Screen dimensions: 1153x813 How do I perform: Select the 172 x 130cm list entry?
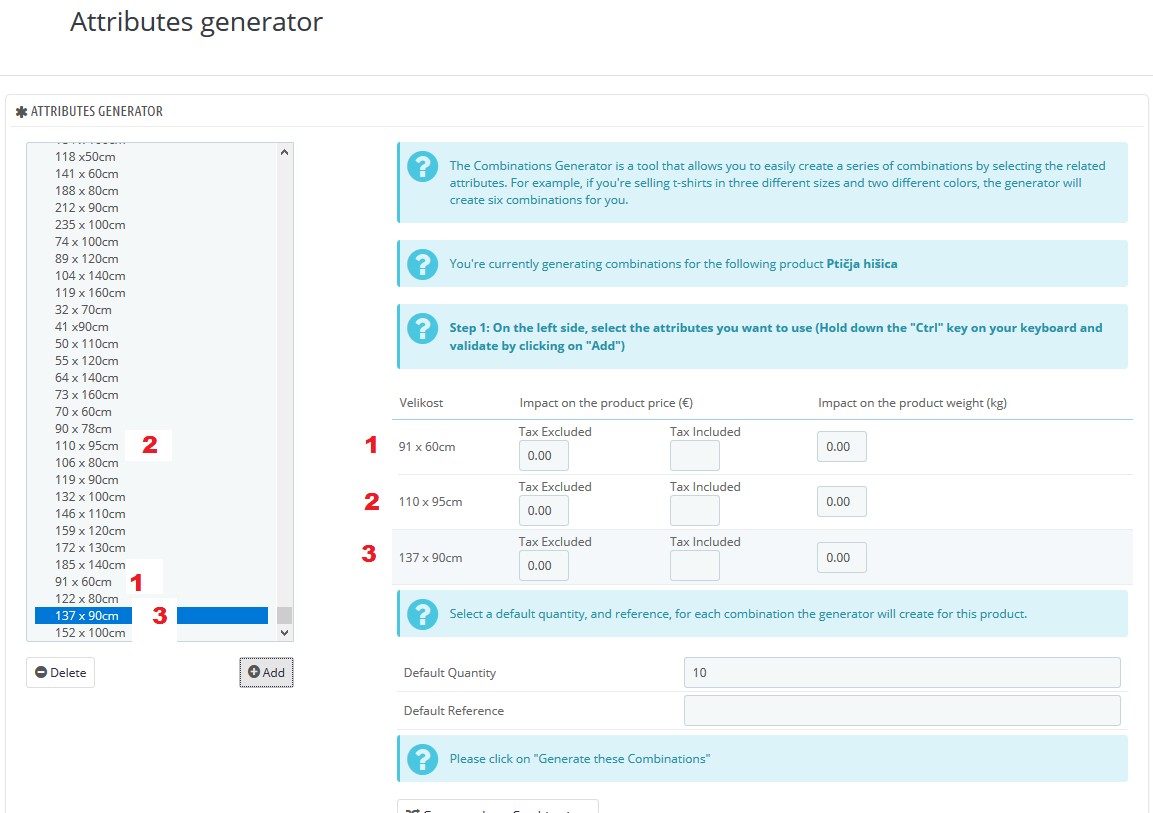click(x=90, y=547)
